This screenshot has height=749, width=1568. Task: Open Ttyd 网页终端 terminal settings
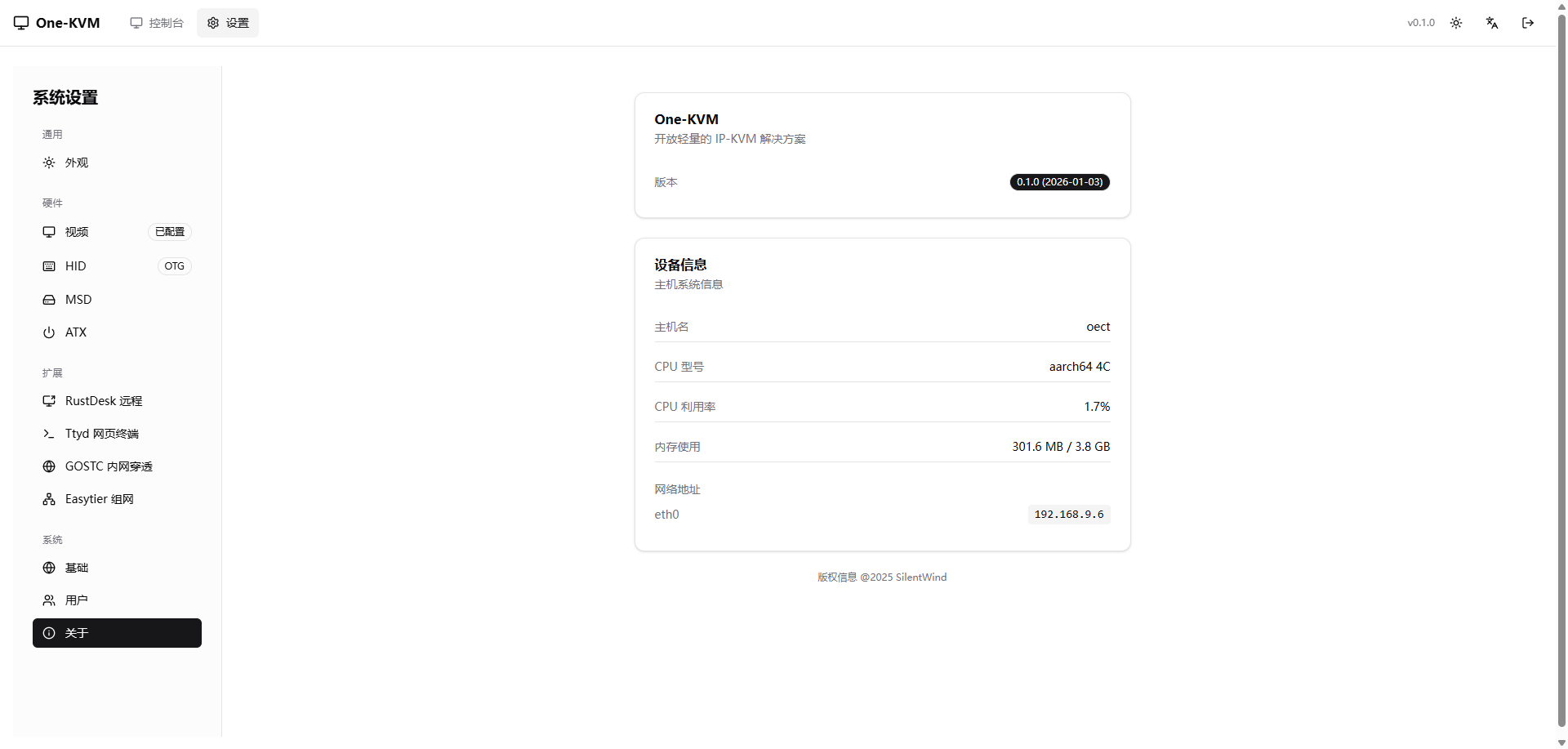click(x=101, y=434)
